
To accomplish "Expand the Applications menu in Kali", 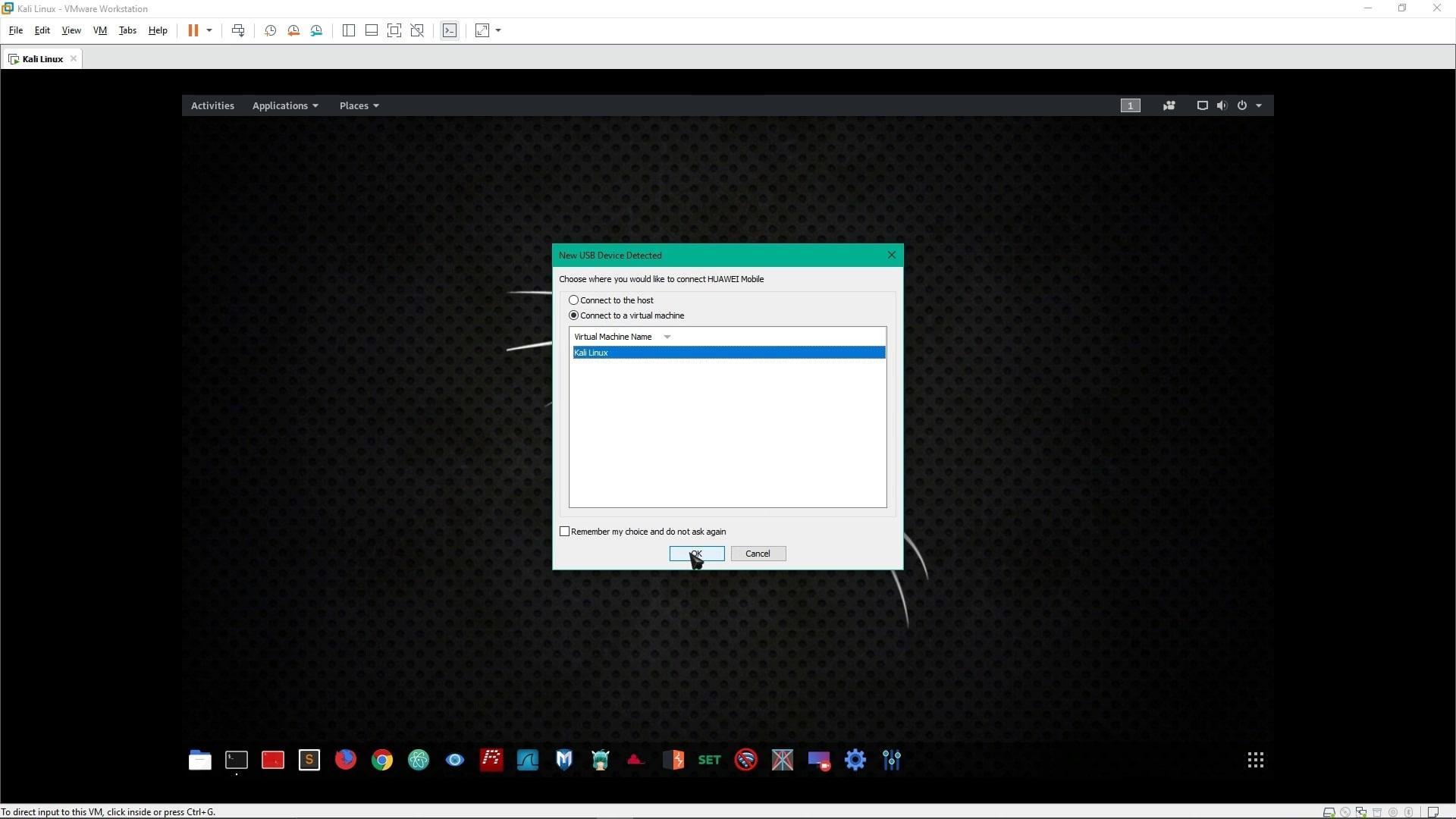I will [x=285, y=105].
